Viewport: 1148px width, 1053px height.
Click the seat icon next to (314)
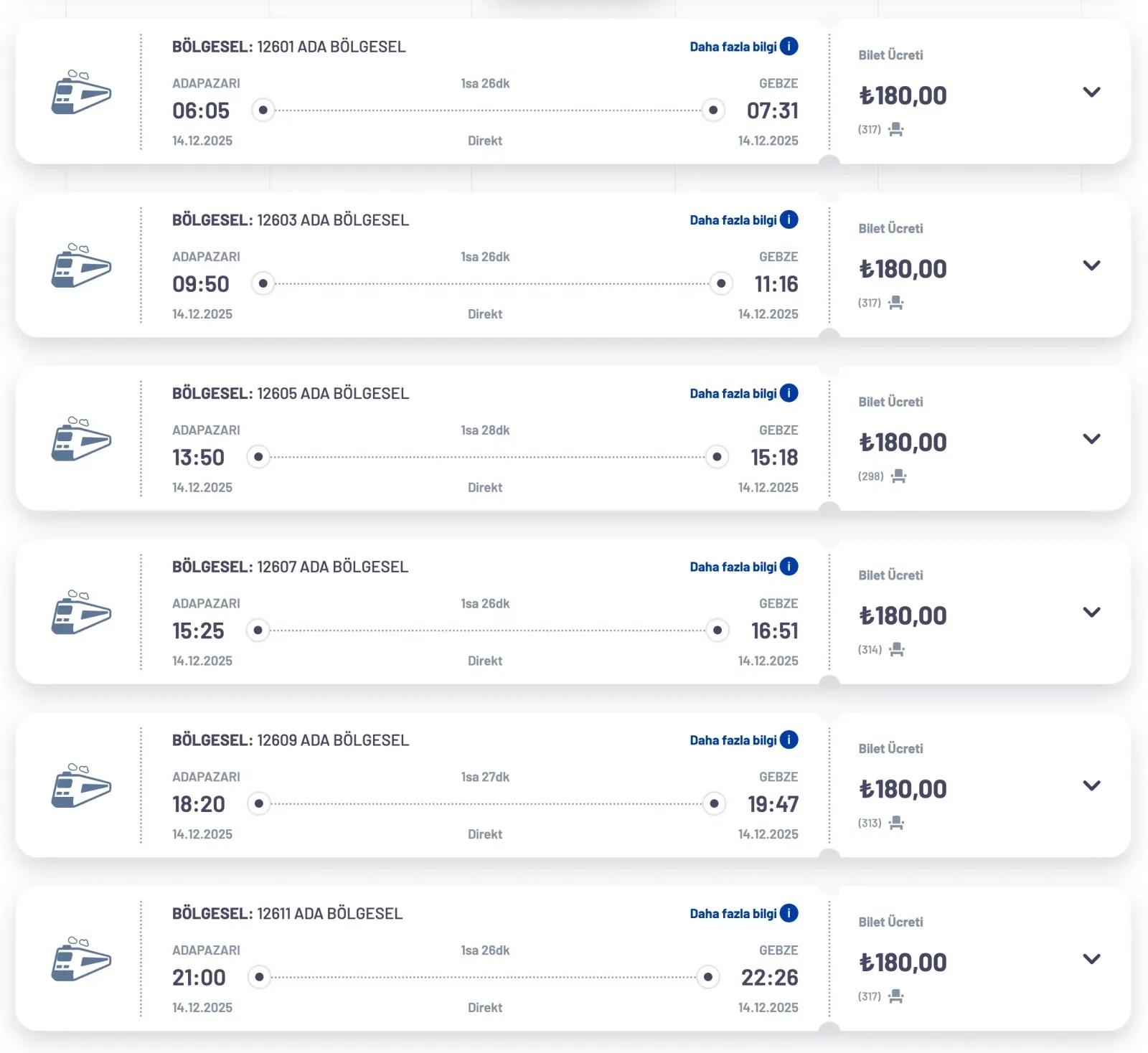coord(896,650)
